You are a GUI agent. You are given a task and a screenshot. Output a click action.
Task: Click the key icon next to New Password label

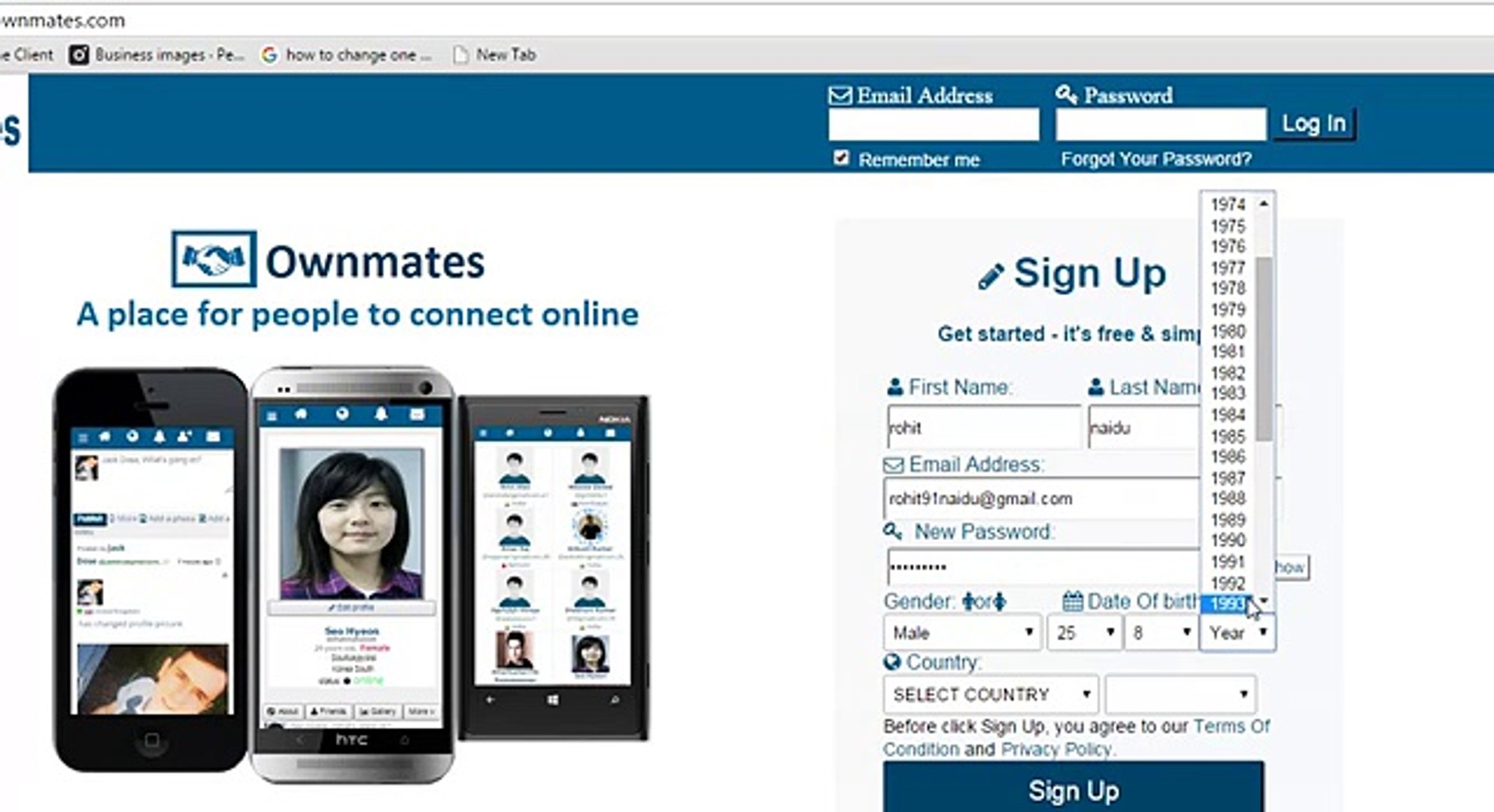[894, 530]
